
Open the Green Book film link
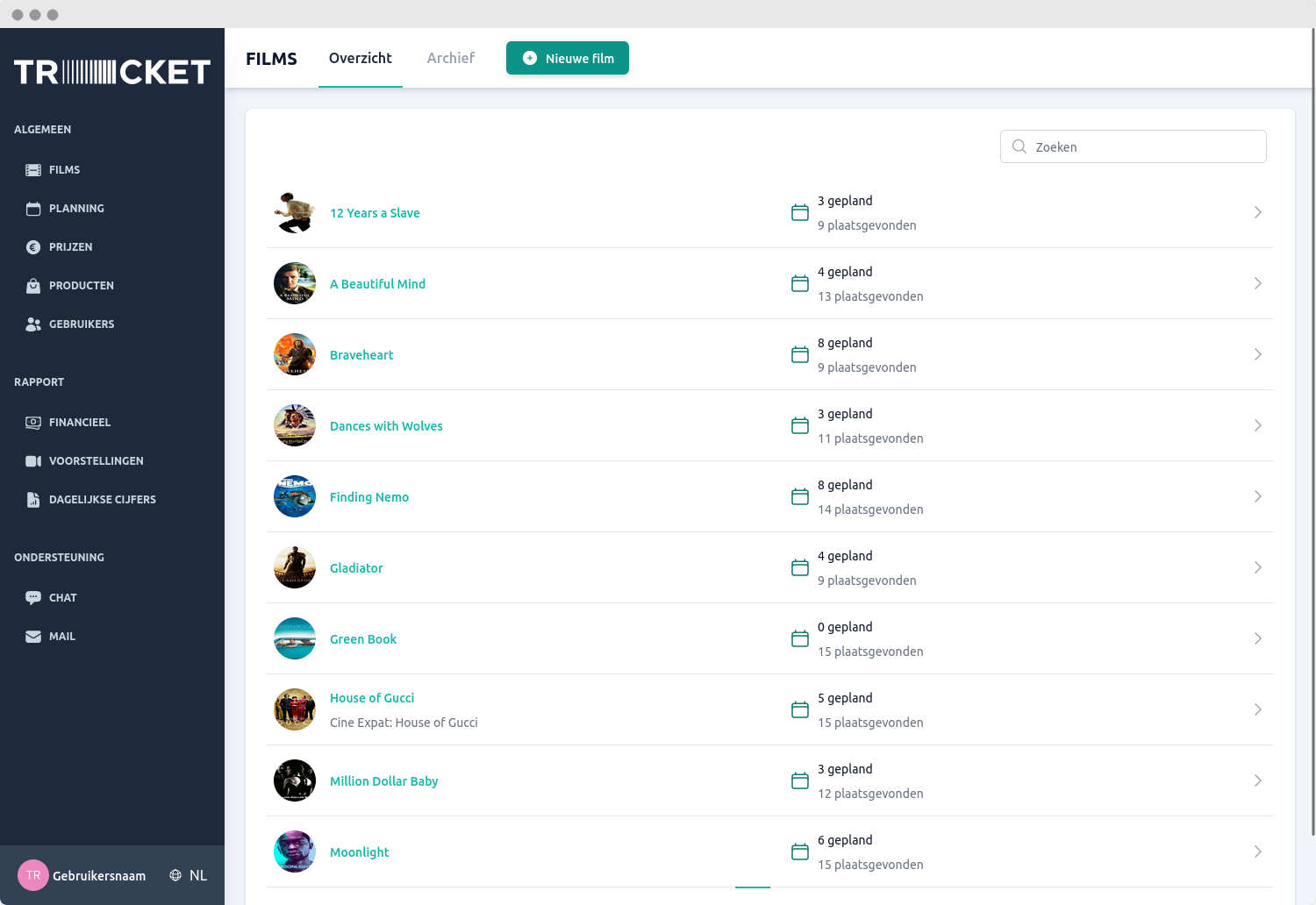click(363, 639)
